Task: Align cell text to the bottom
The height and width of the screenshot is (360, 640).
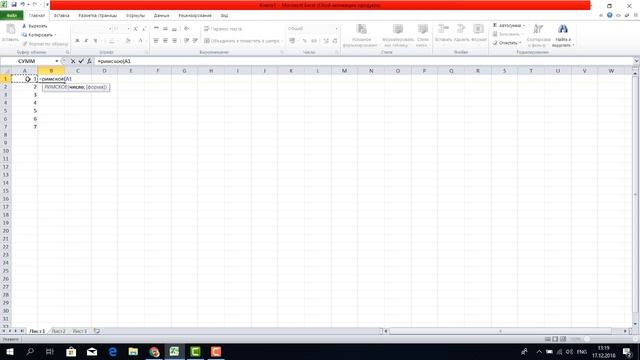Action: [174, 29]
